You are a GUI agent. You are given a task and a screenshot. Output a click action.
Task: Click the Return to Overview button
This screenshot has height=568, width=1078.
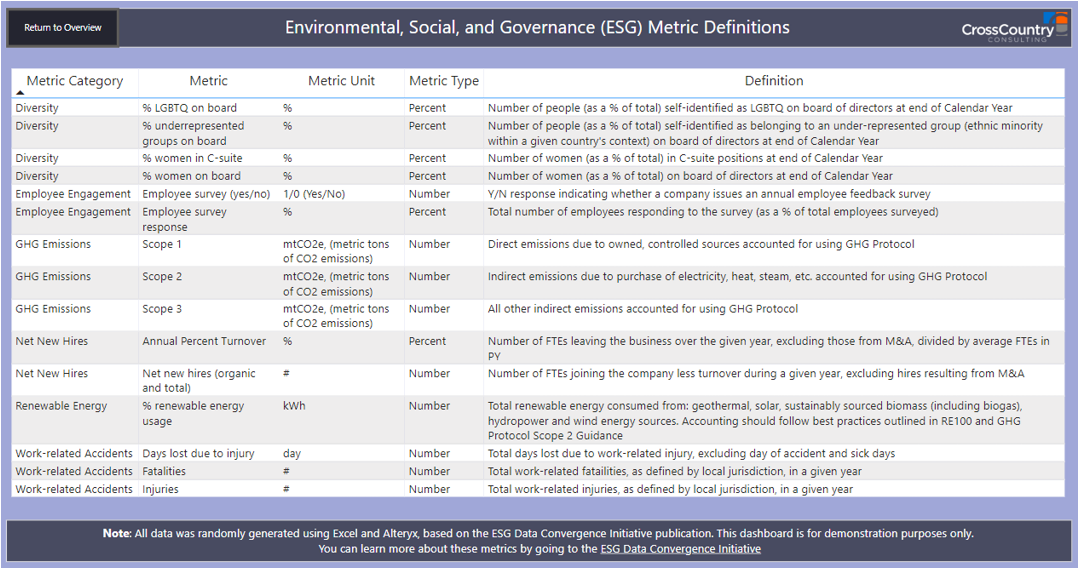coord(63,28)
